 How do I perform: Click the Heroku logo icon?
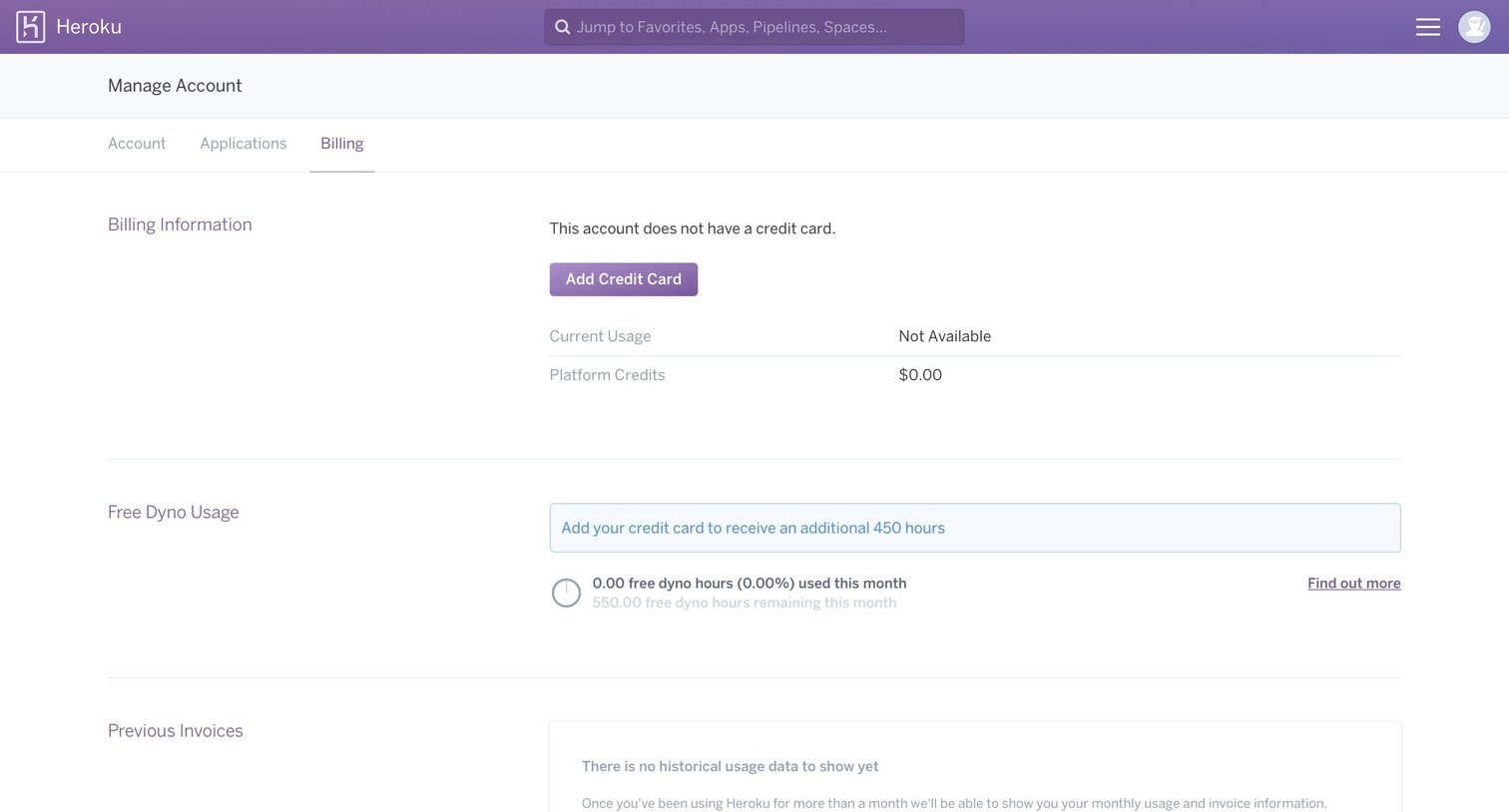[31, 27]
